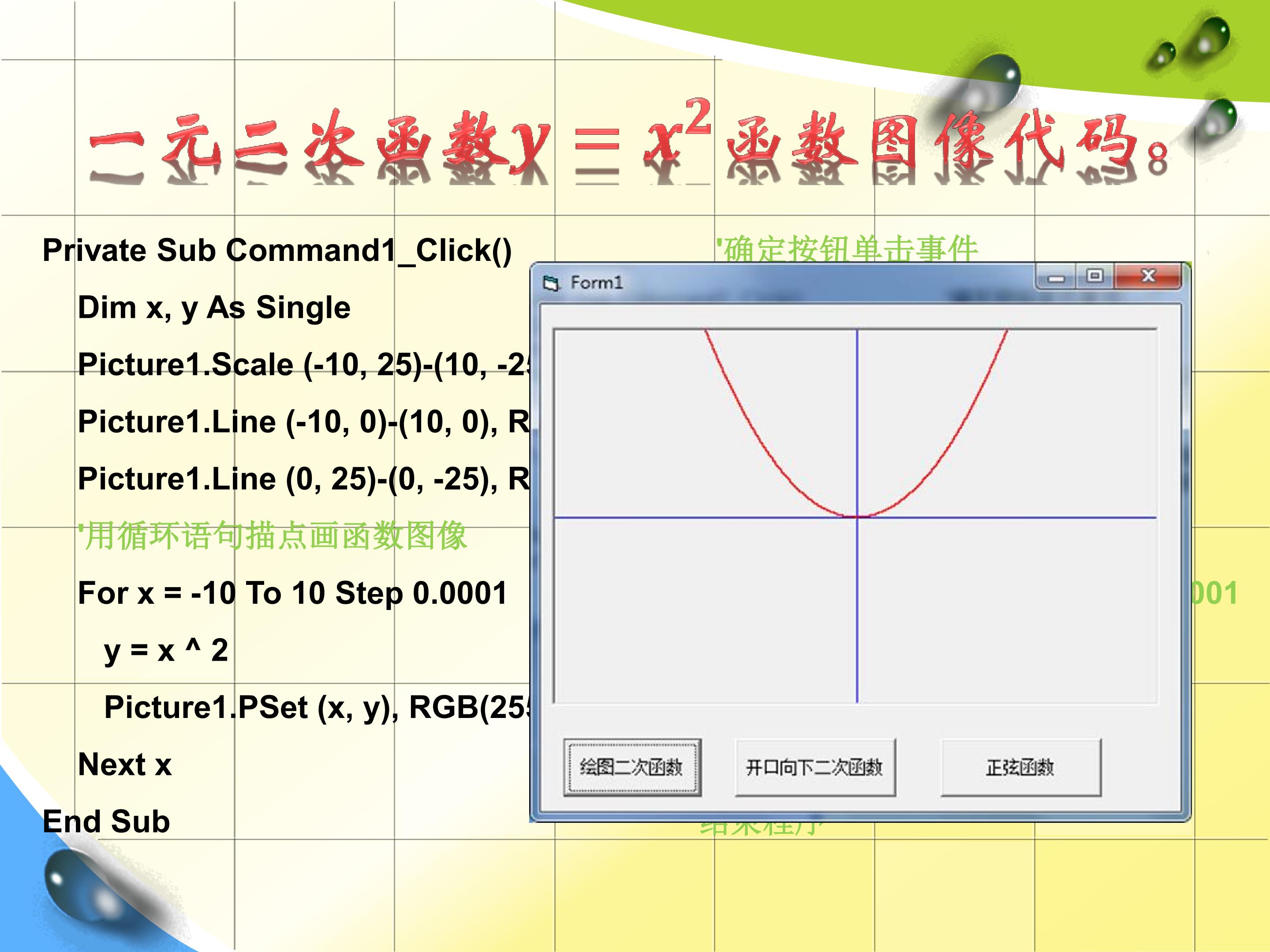
Task: Click the 开口向下二次函数 button
Action: [x=815, y=767]
